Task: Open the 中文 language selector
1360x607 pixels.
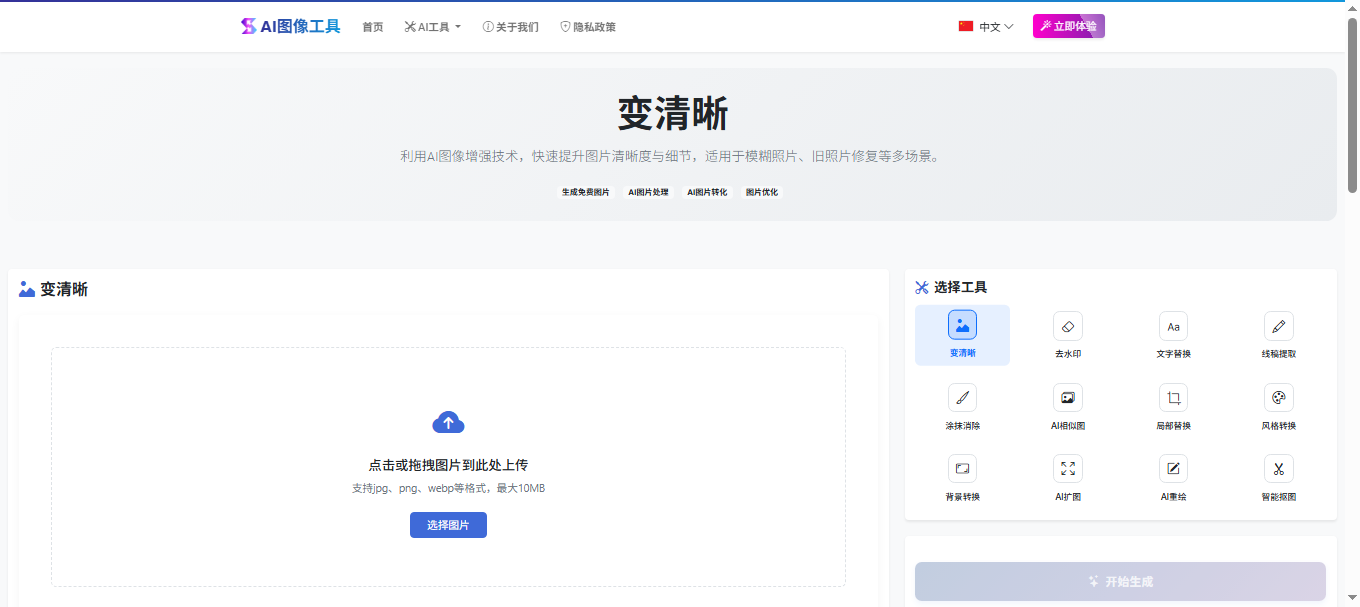Action: coord(984,27)
